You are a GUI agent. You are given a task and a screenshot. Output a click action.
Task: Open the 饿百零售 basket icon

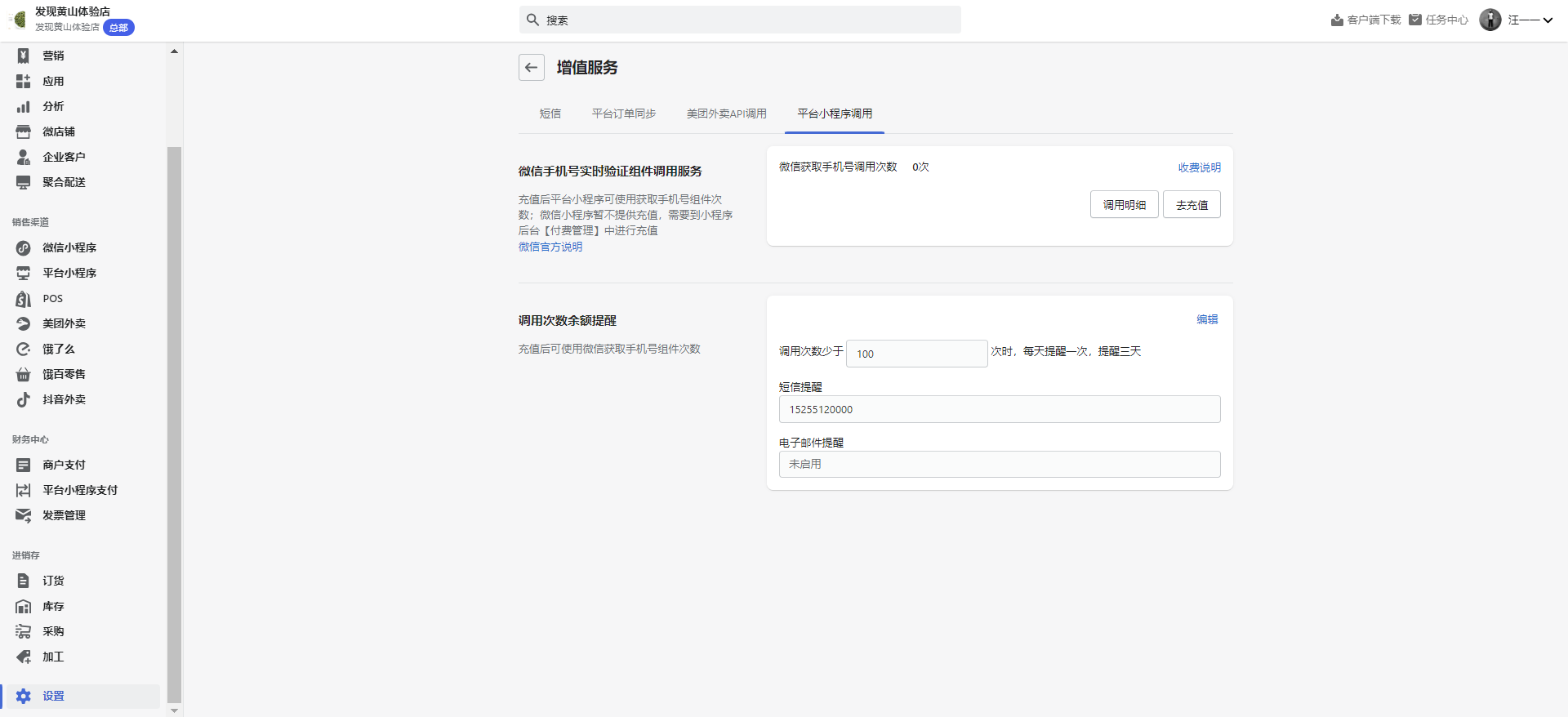click(24, 374)
